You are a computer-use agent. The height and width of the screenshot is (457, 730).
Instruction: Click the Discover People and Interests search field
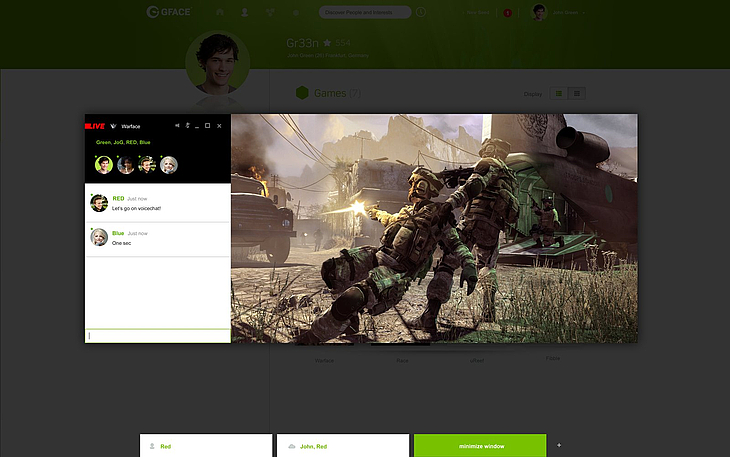click(365, 12)
